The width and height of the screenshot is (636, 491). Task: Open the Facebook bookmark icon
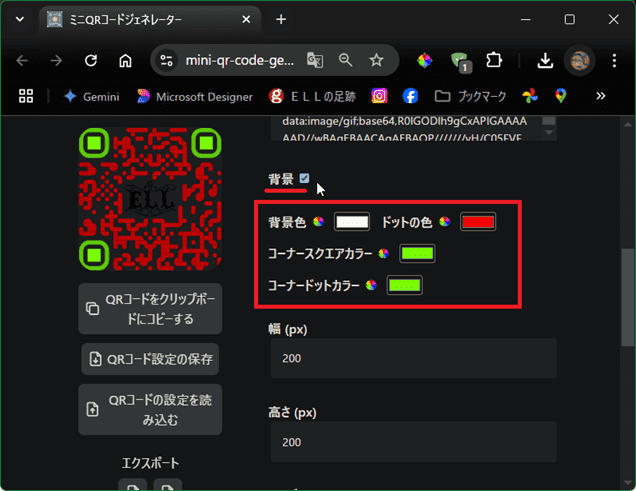tap(410, 96)
